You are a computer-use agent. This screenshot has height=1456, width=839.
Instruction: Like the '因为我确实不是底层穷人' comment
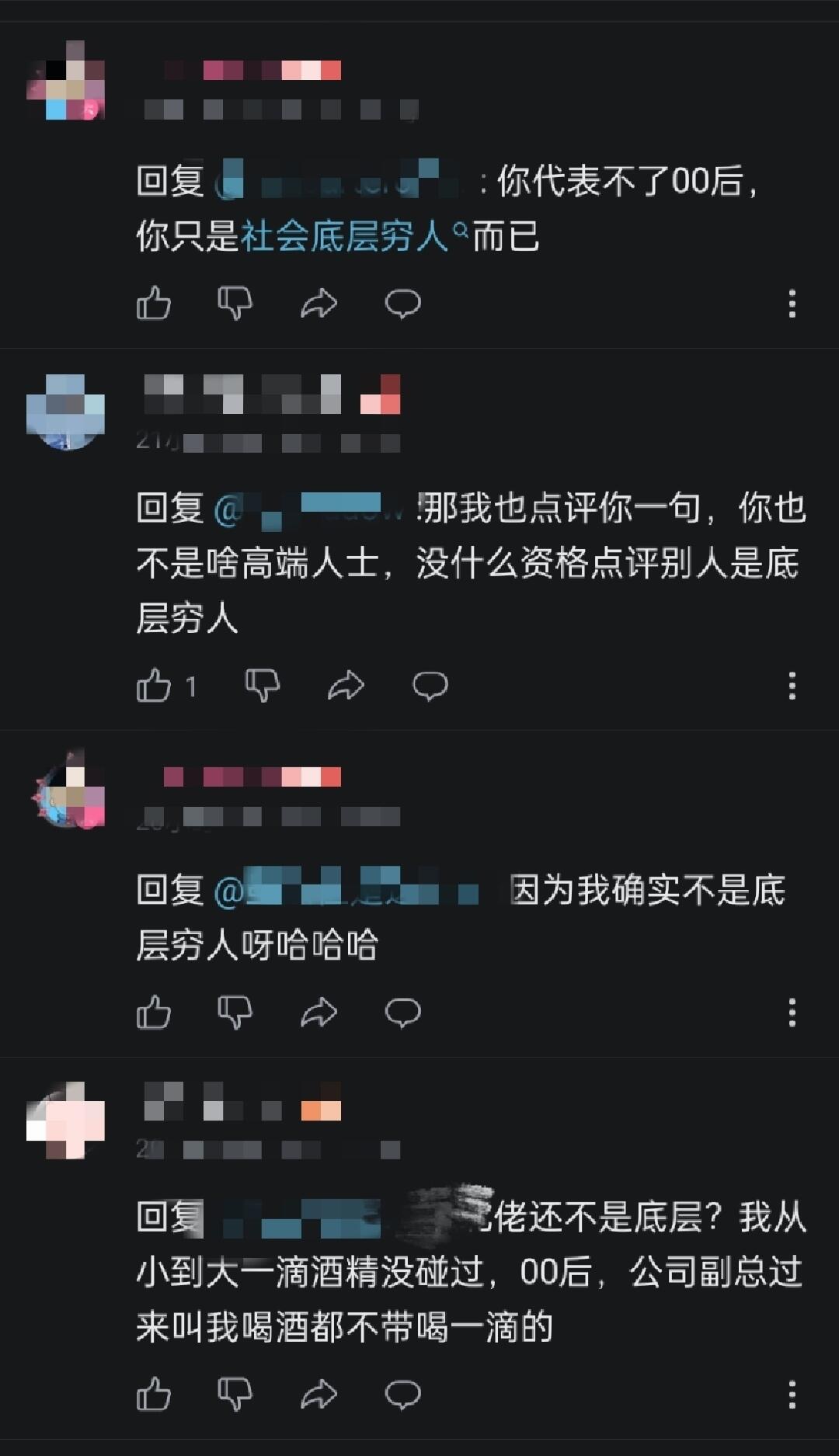coord(153,1012)
